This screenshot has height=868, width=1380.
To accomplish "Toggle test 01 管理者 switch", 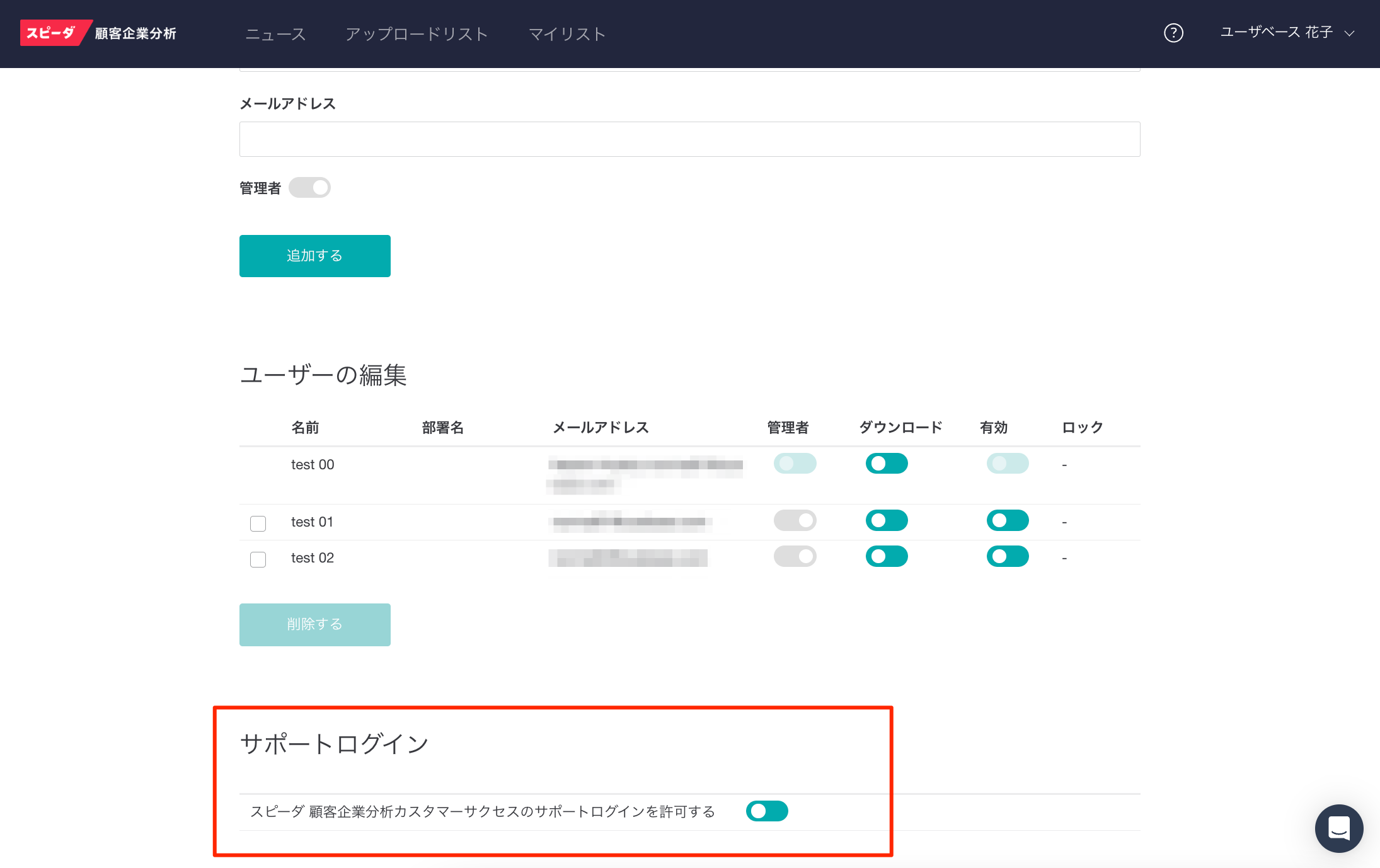I will pyautogui.click(x=795, y=520).
